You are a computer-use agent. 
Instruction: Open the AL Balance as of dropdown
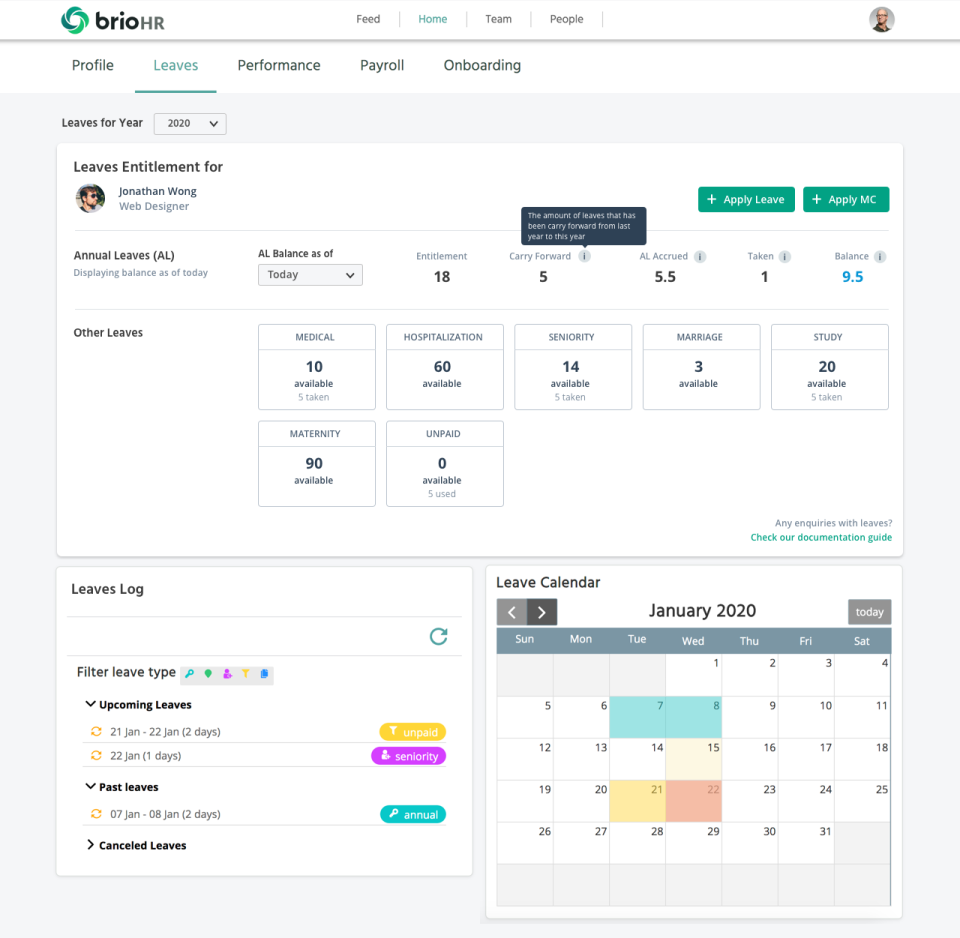(x=310, y=274)
